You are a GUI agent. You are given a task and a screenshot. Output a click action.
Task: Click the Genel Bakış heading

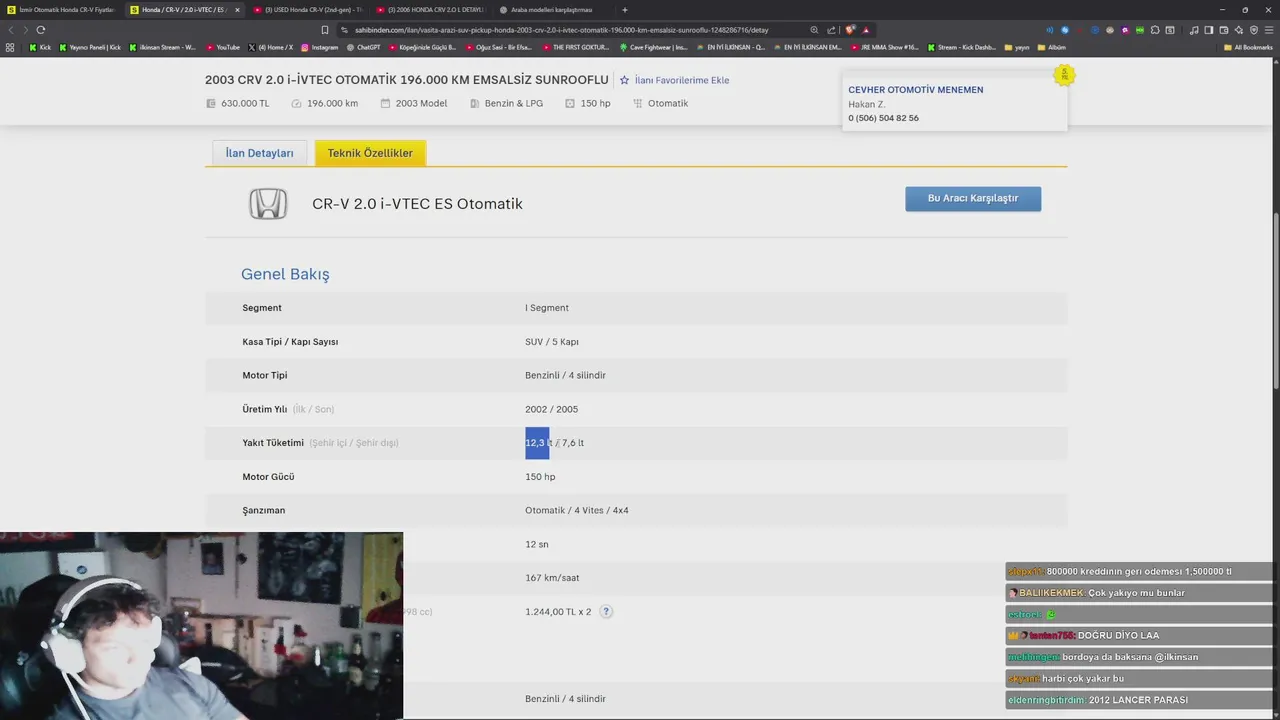(x=285, y=274)
